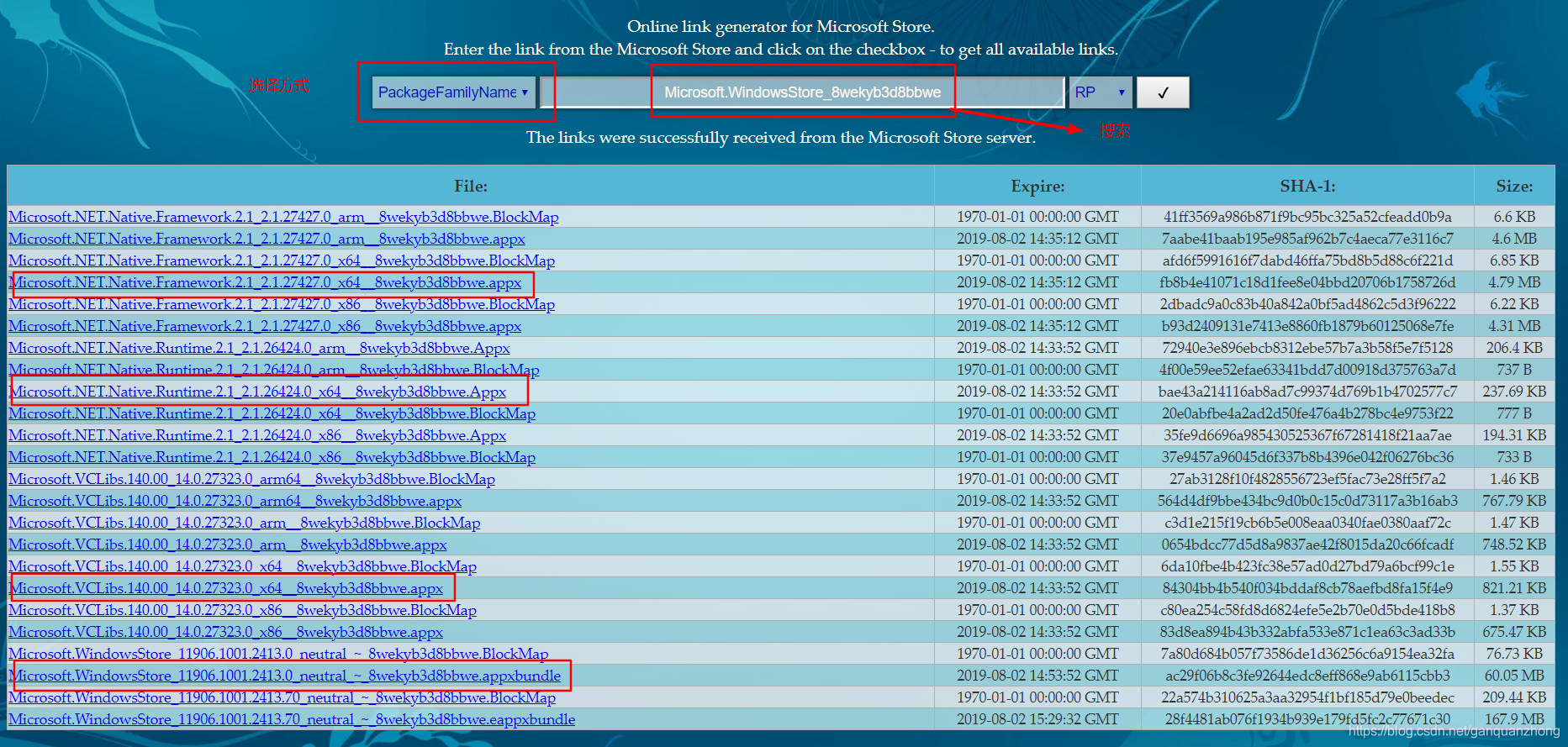
Task: Open VCLibs.140.00 arm64 BlockMap link
Action: point(251,479)
